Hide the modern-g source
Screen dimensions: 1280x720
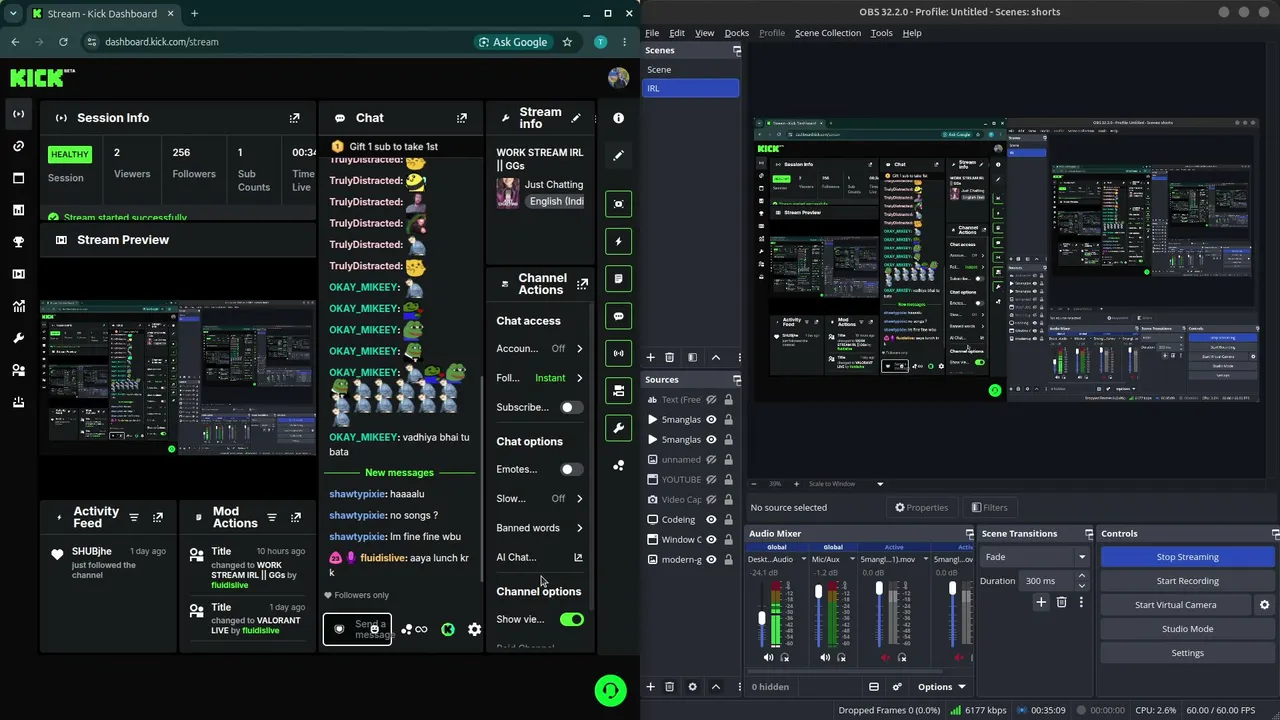[x=711, y=560]
